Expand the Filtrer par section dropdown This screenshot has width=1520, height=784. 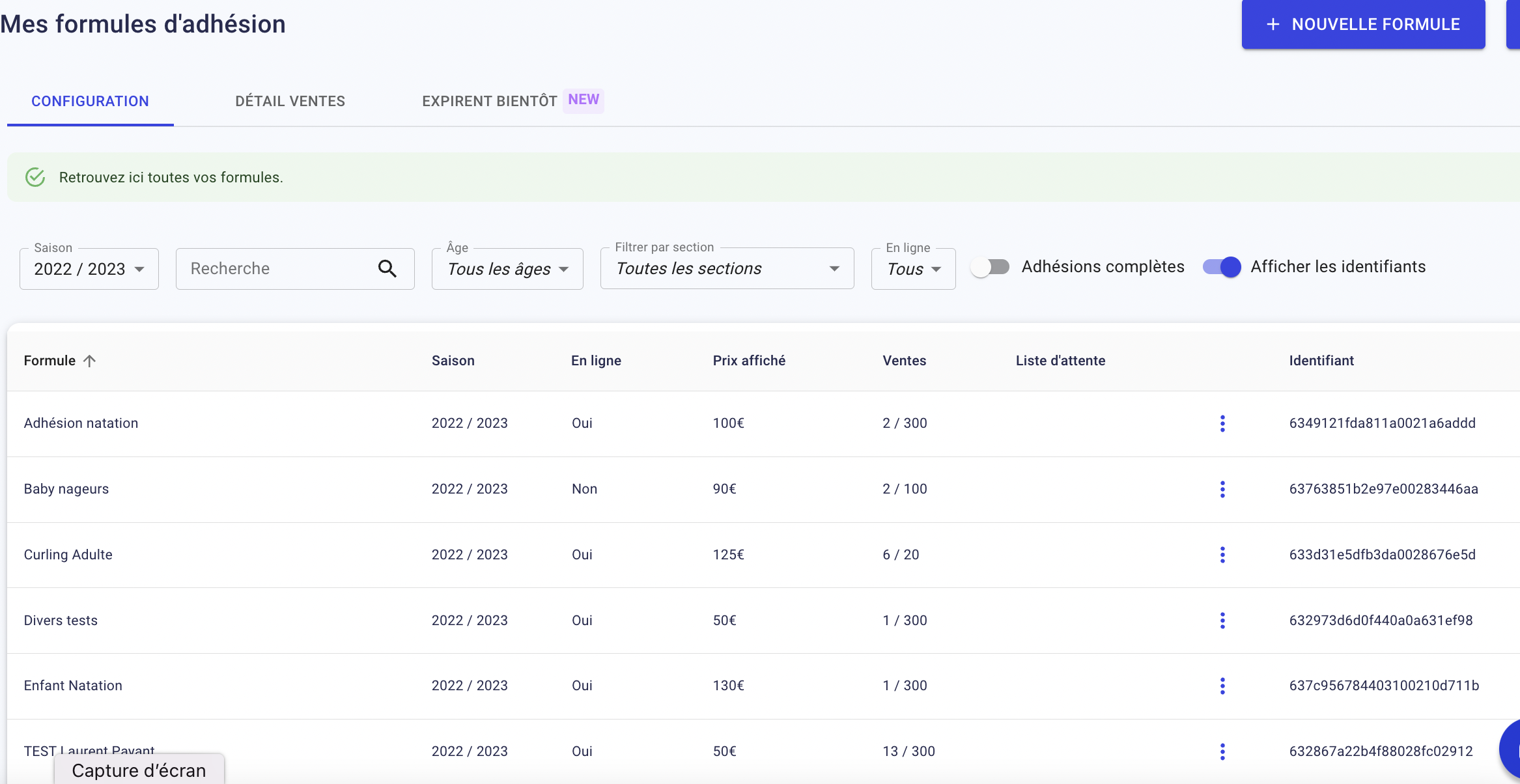(727, 268)
